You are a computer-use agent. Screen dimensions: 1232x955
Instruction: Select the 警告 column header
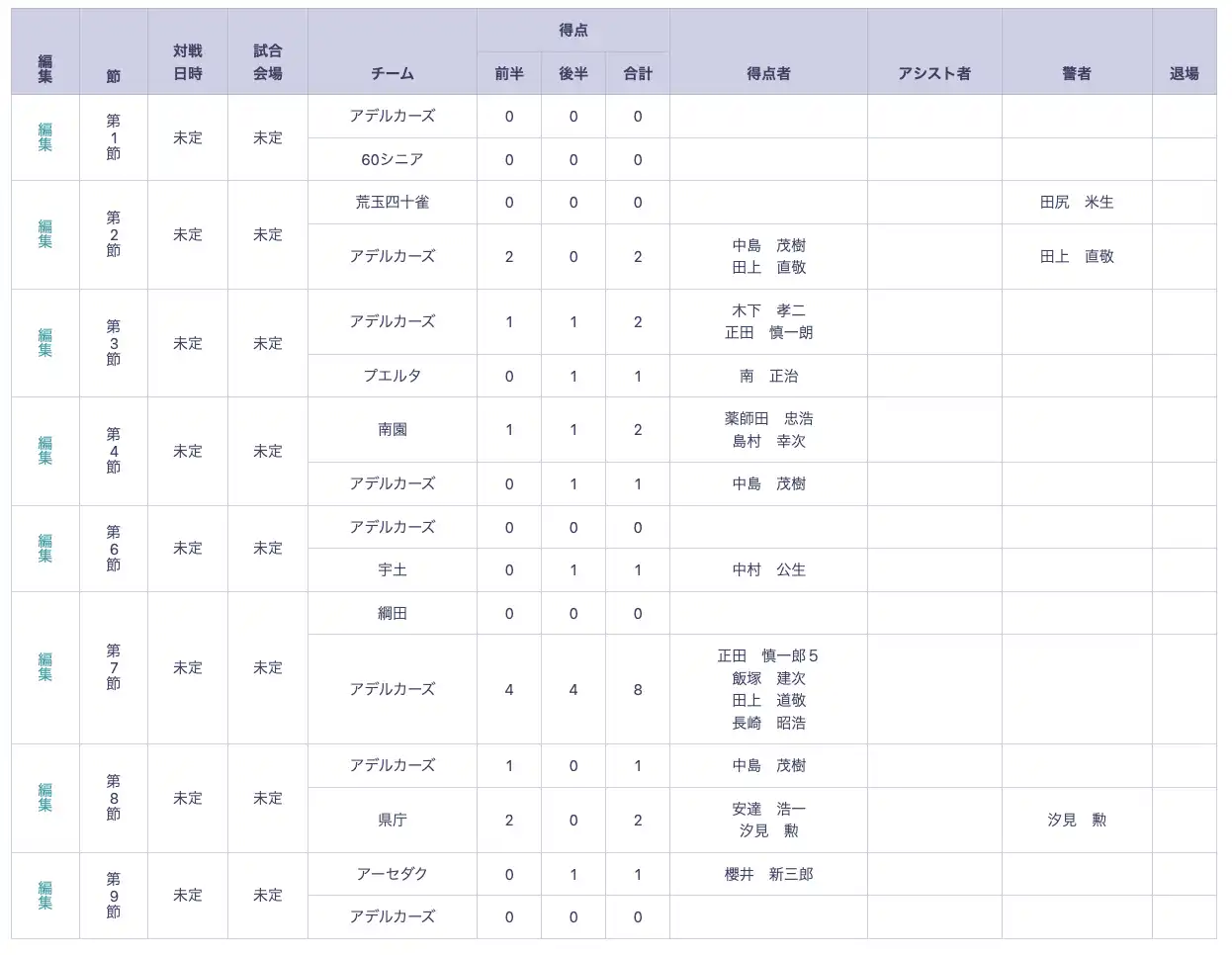[x=1077, y=73]
